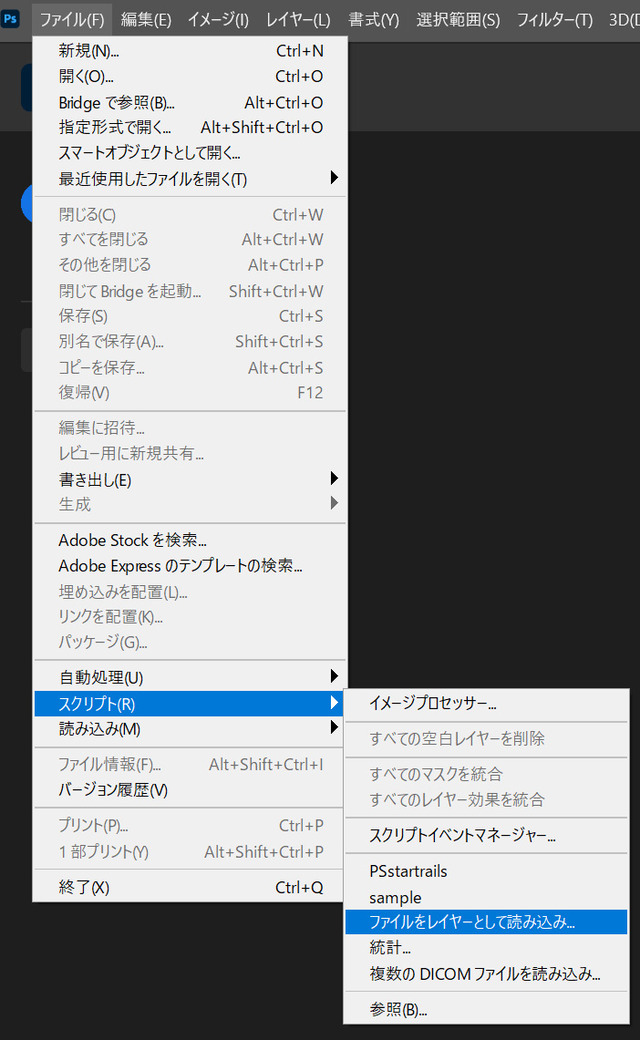Run the sample script
The width and height of the screenshot is (640, 1040).
[486, 897]
